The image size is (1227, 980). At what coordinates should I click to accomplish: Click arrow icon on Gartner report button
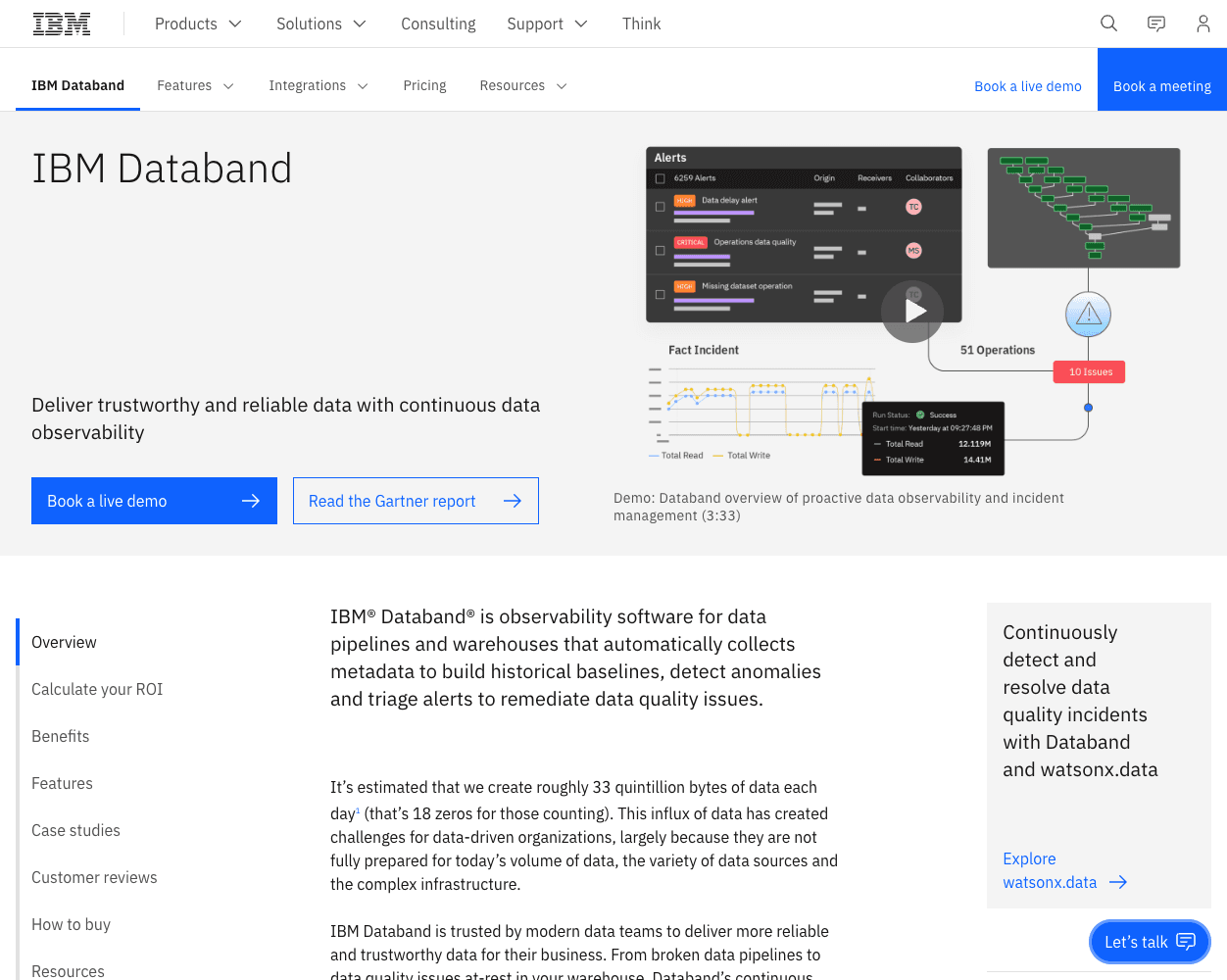513,501
